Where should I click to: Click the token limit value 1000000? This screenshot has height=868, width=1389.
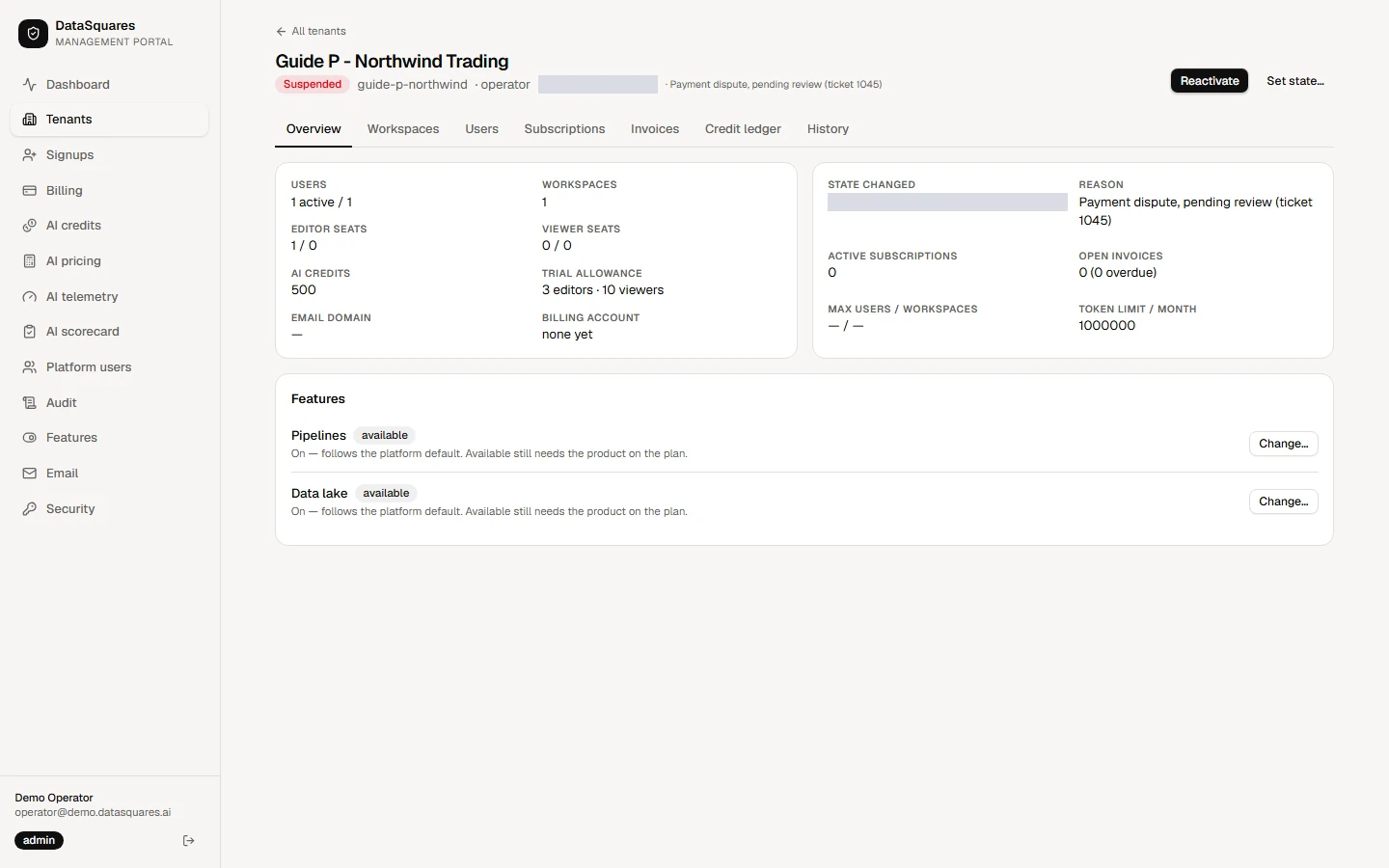[1107, 326]
